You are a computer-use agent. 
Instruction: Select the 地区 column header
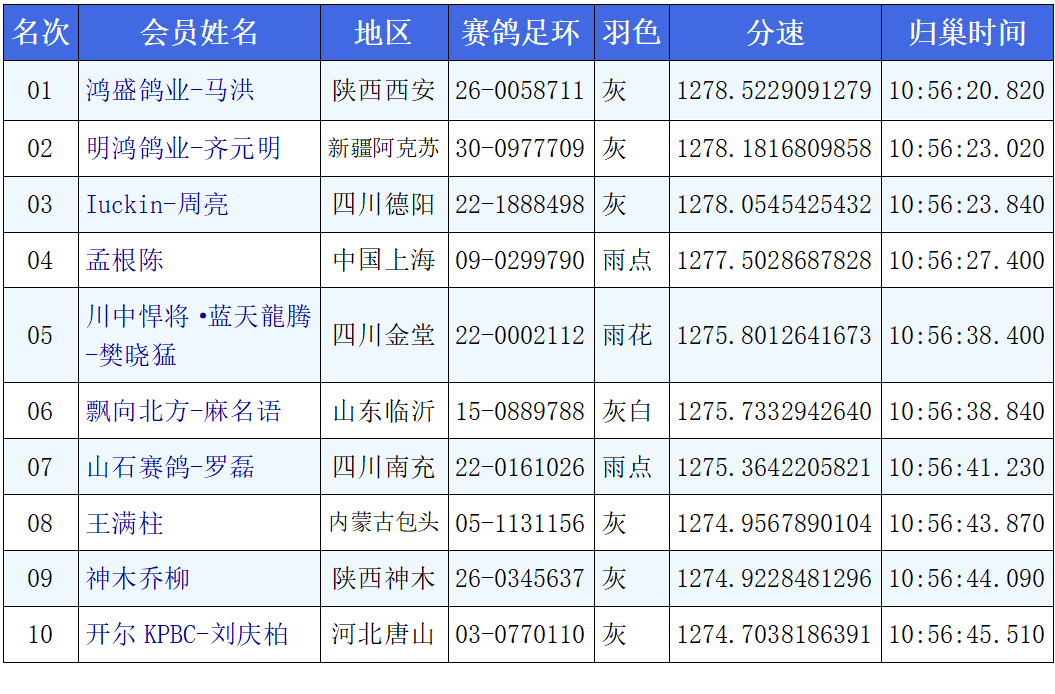click(383, 33)
